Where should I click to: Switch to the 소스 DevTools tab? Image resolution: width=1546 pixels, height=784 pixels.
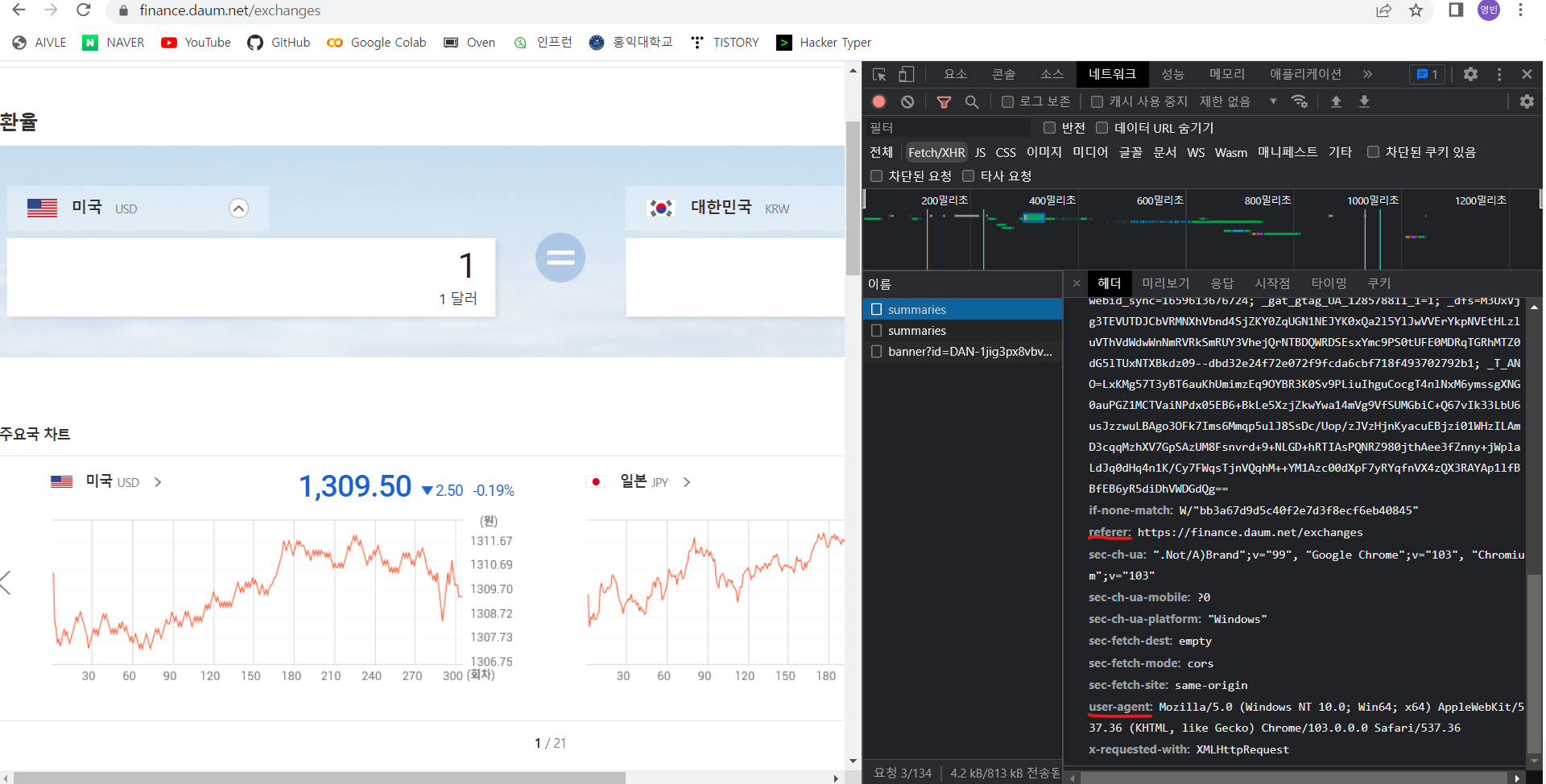(1052, 74)
